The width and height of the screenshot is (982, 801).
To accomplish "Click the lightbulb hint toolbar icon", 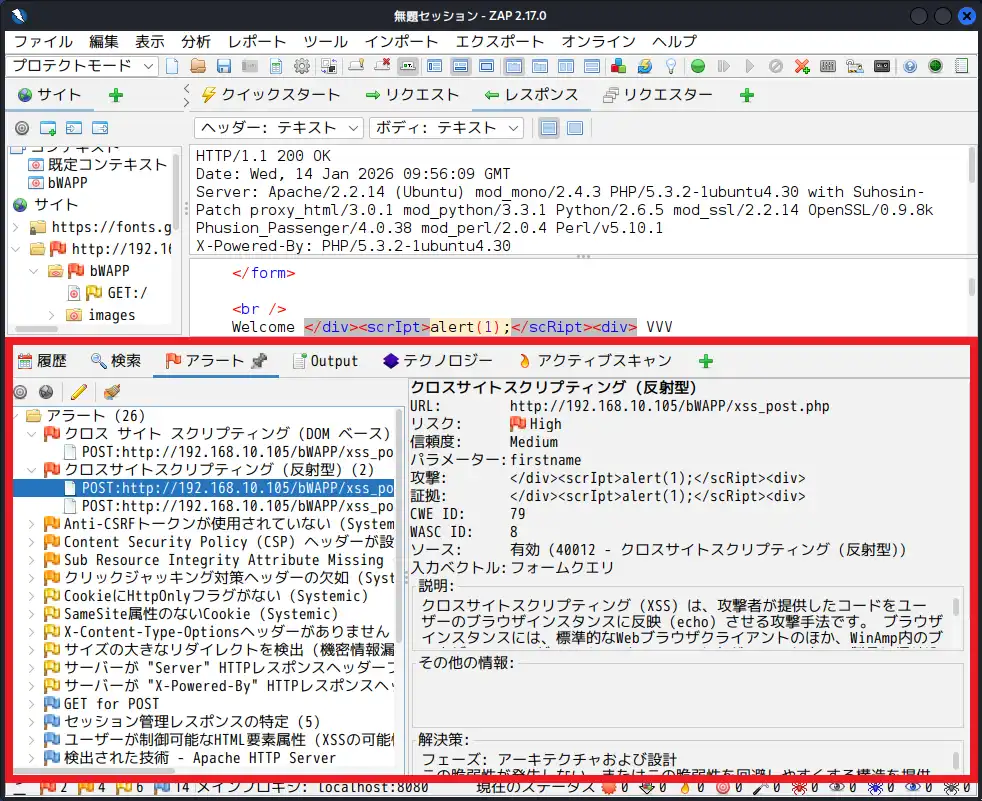I will 671,67.
